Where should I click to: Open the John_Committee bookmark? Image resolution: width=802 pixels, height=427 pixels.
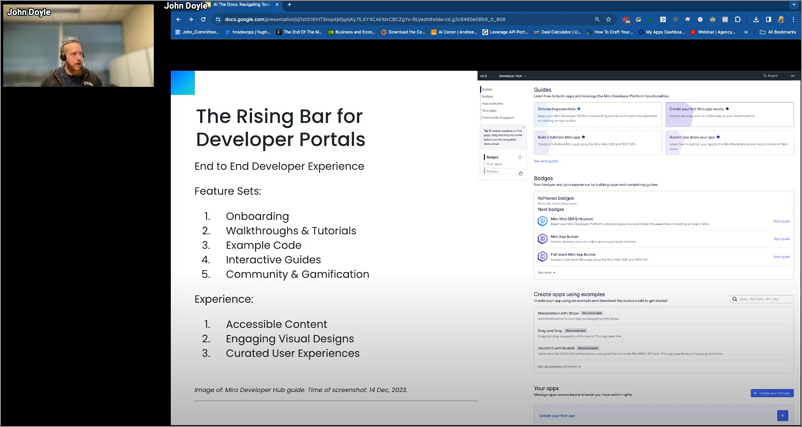pos(197,32)
